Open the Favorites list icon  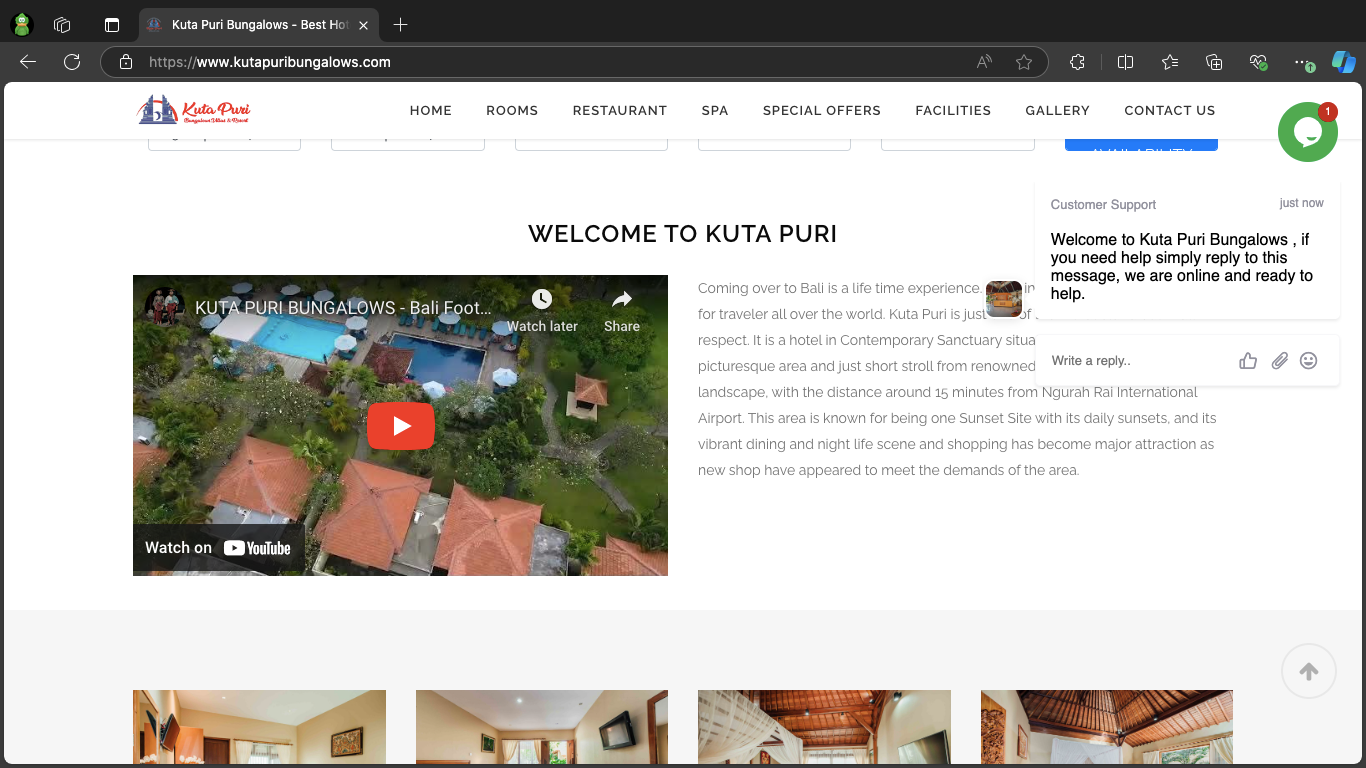1170,62
